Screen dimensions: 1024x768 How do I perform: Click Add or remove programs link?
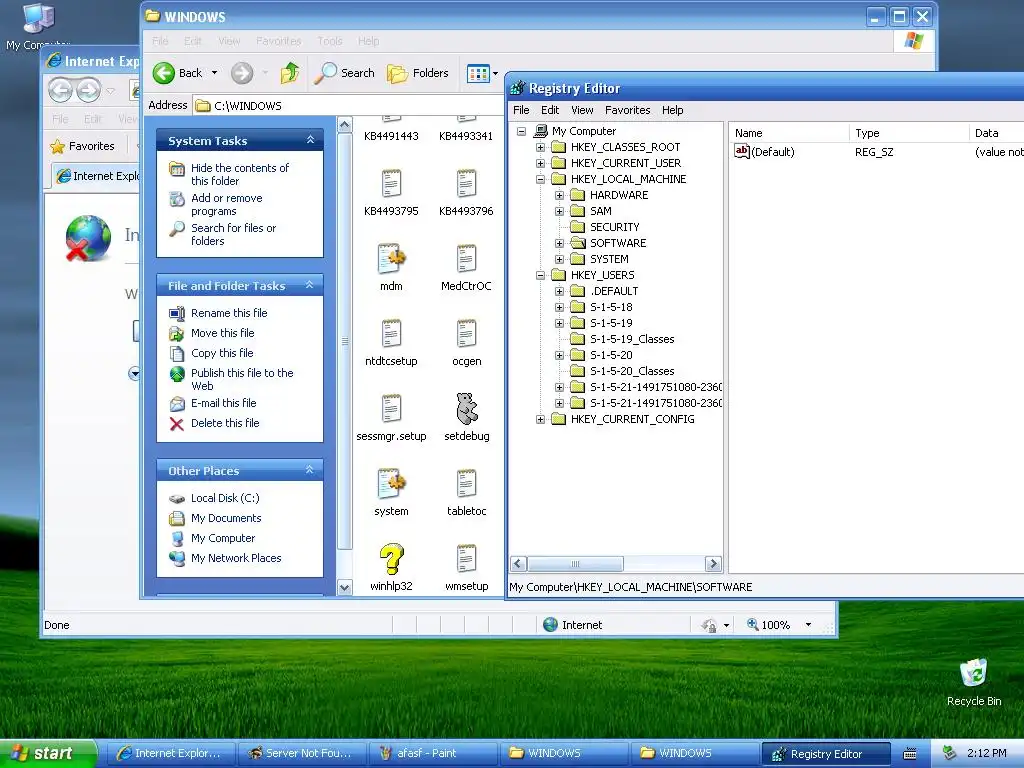[x=227, y=204]
